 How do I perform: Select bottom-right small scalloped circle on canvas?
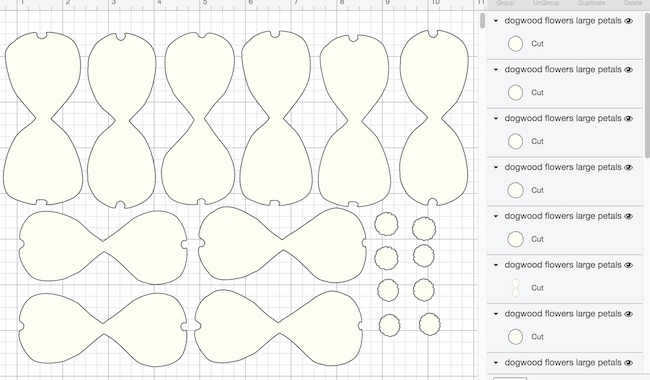[430, 324]
